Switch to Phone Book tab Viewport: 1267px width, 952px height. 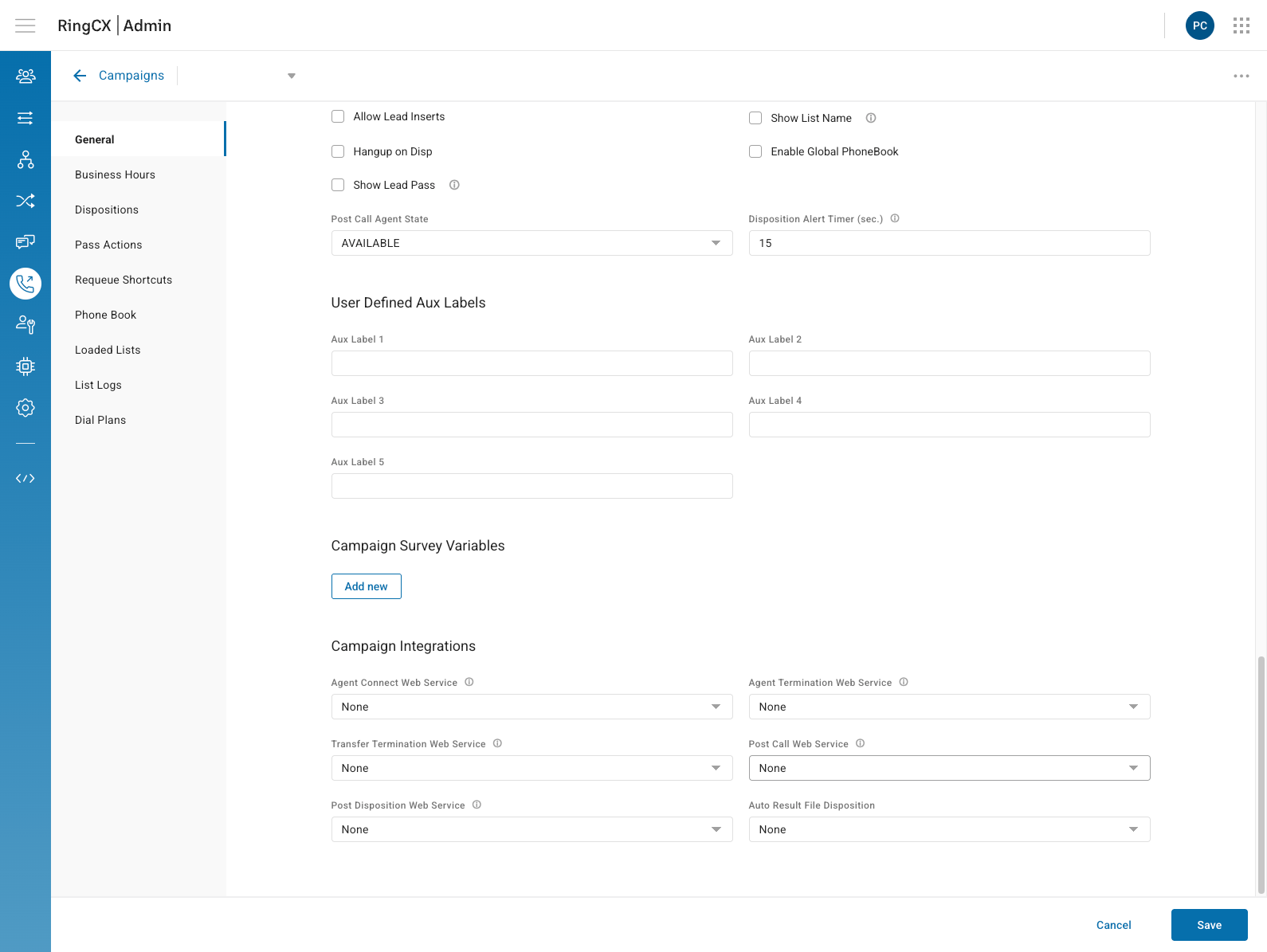(x=139, y=315)
